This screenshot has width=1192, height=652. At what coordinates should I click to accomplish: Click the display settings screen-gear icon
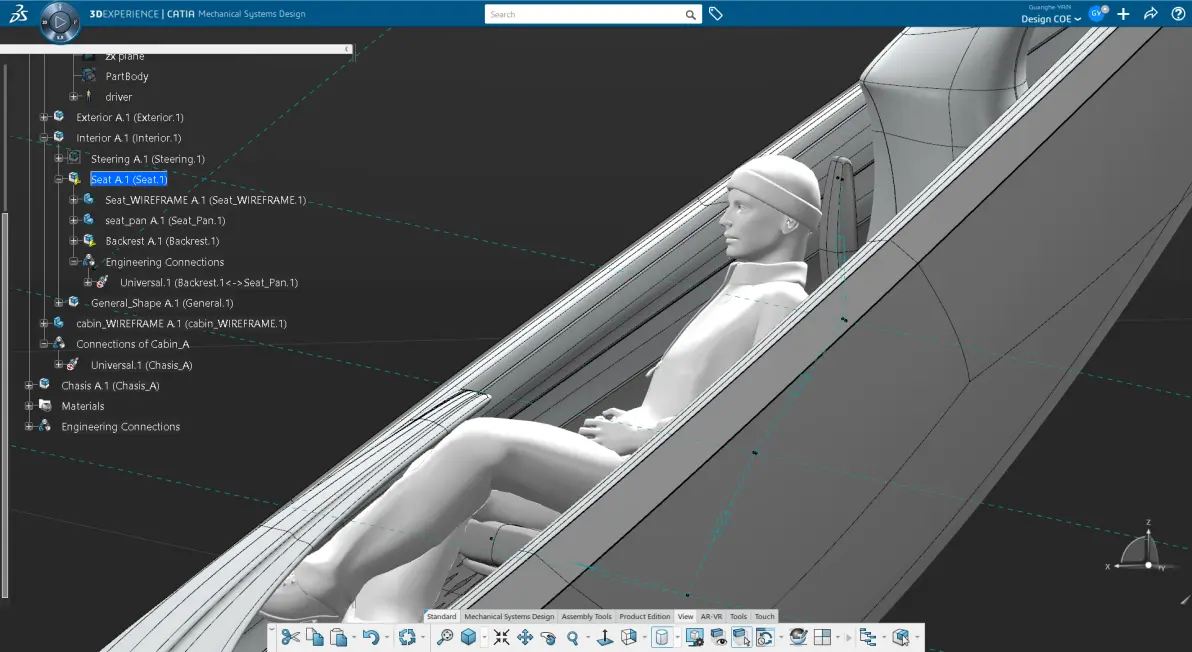pyautogui.click(x=694, y=637)
